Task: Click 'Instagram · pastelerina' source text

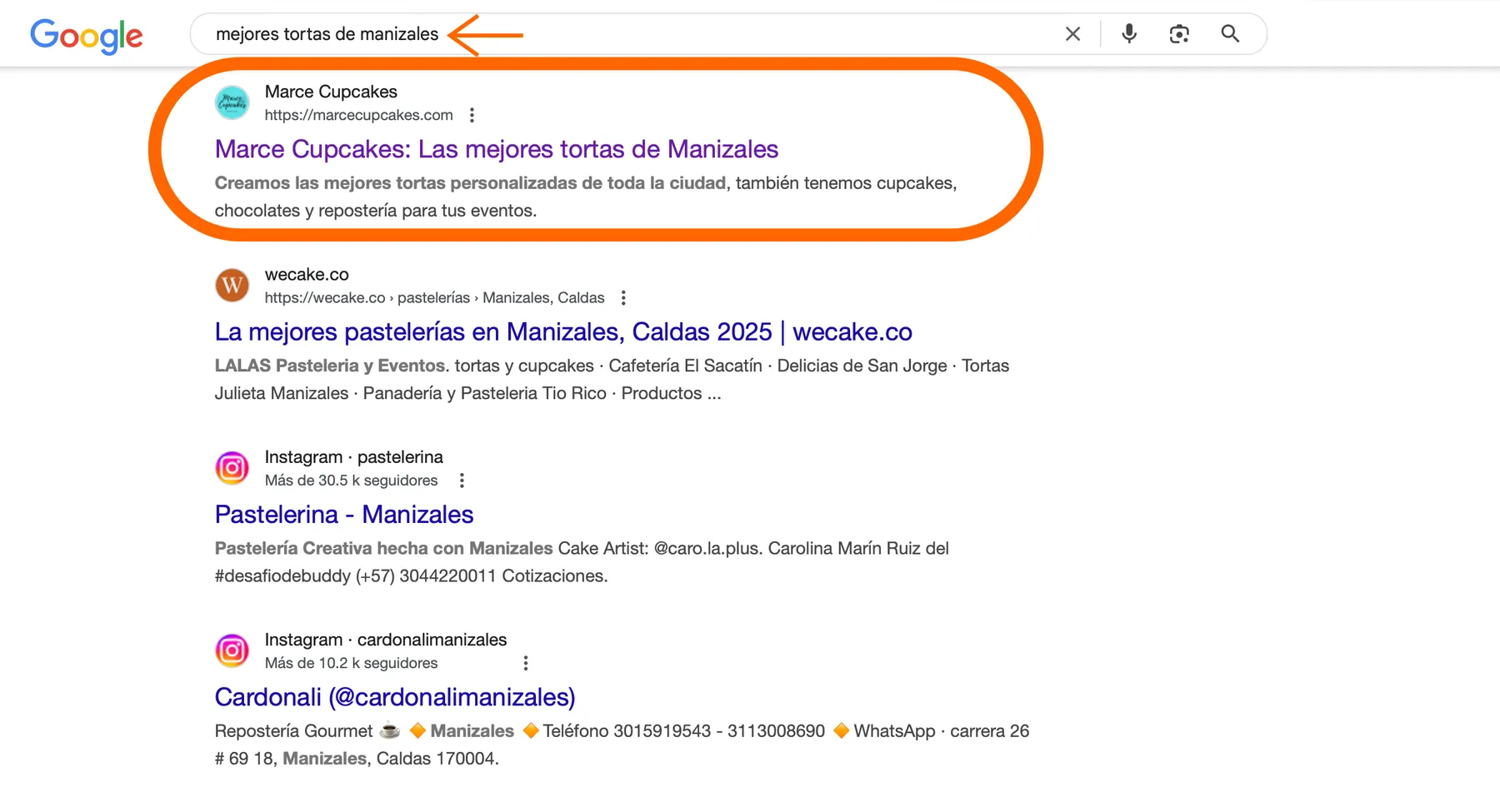Action: (354, 457)
